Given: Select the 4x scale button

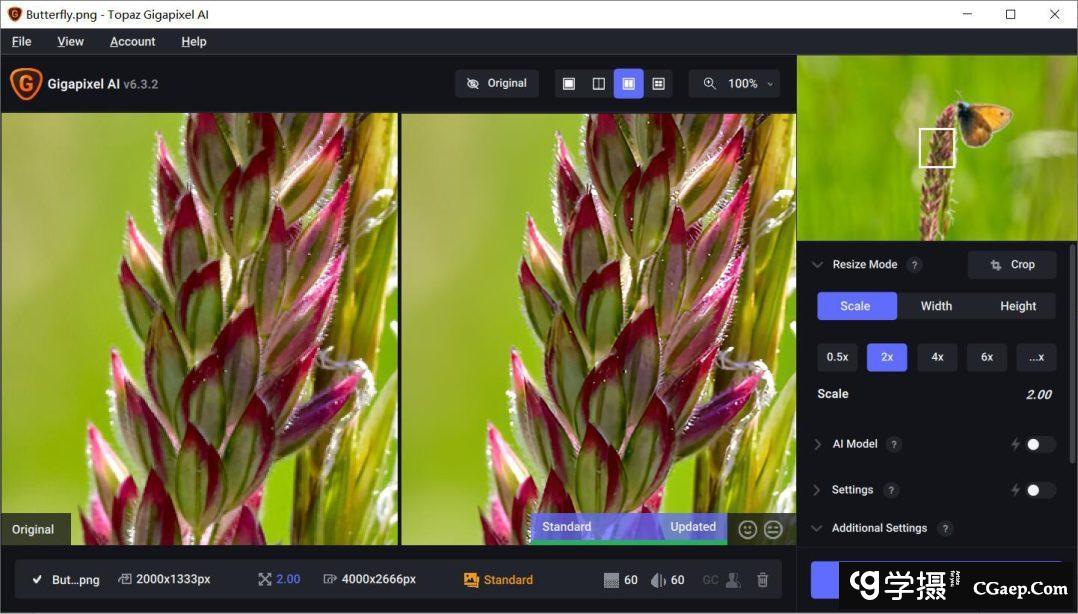Looking at the screenshot, I should tap(937, 357).
